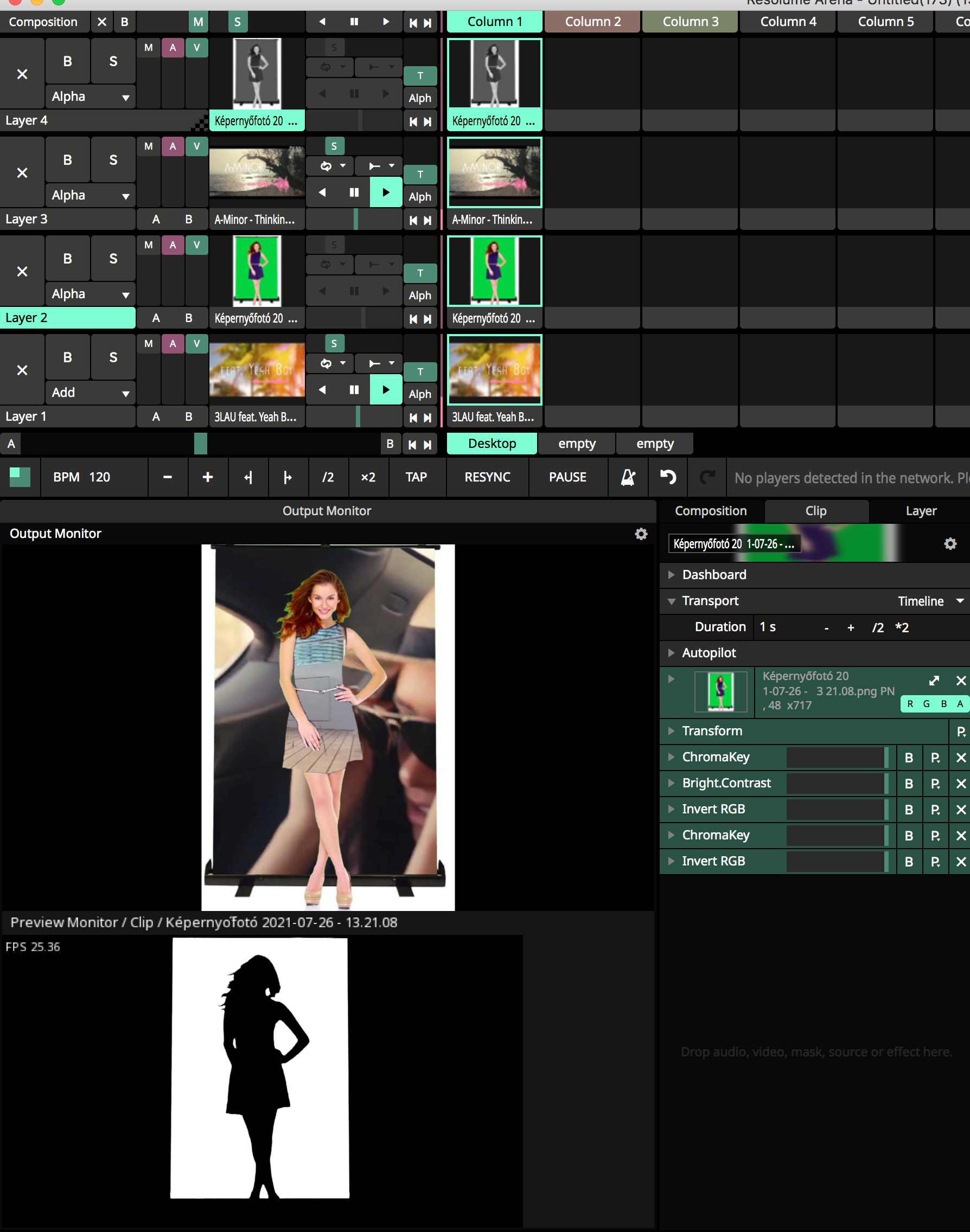970x1232 pixels.
Task: Clear Layer 4 with the X icon
Action: click(22, 74)
